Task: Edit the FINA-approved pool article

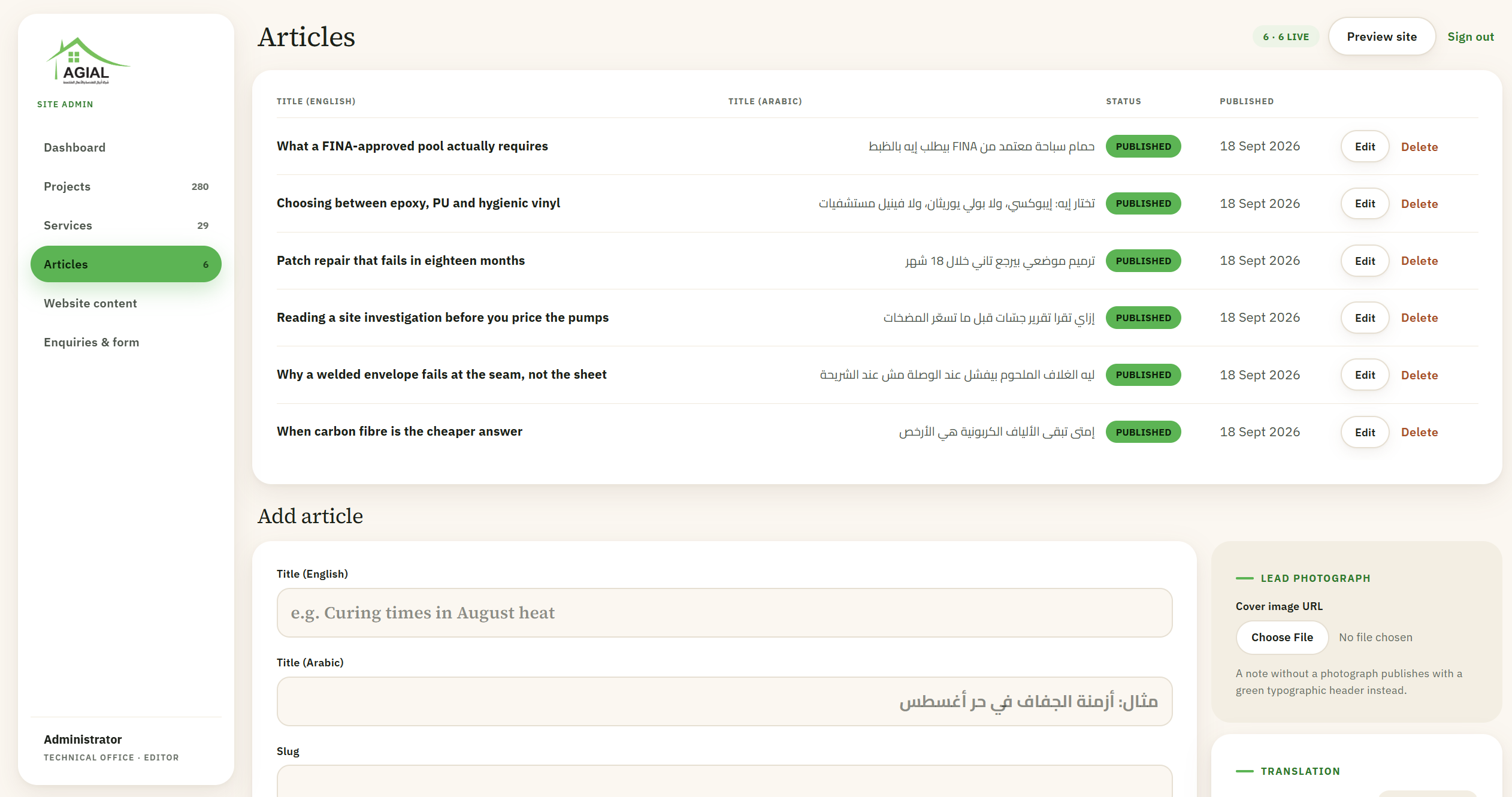Action: click(x=1365, y=147)
